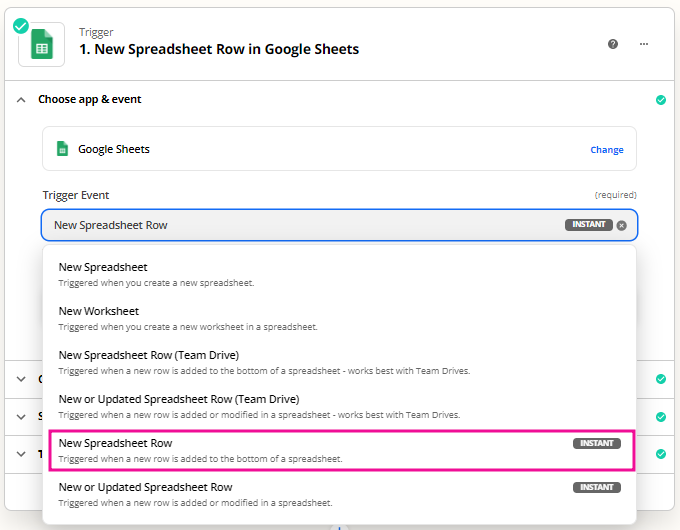This screenshot has height=530, width=680.
Task: Select New or Updated Spreadsheet Row instant option
Action: [x=146, y=487]
